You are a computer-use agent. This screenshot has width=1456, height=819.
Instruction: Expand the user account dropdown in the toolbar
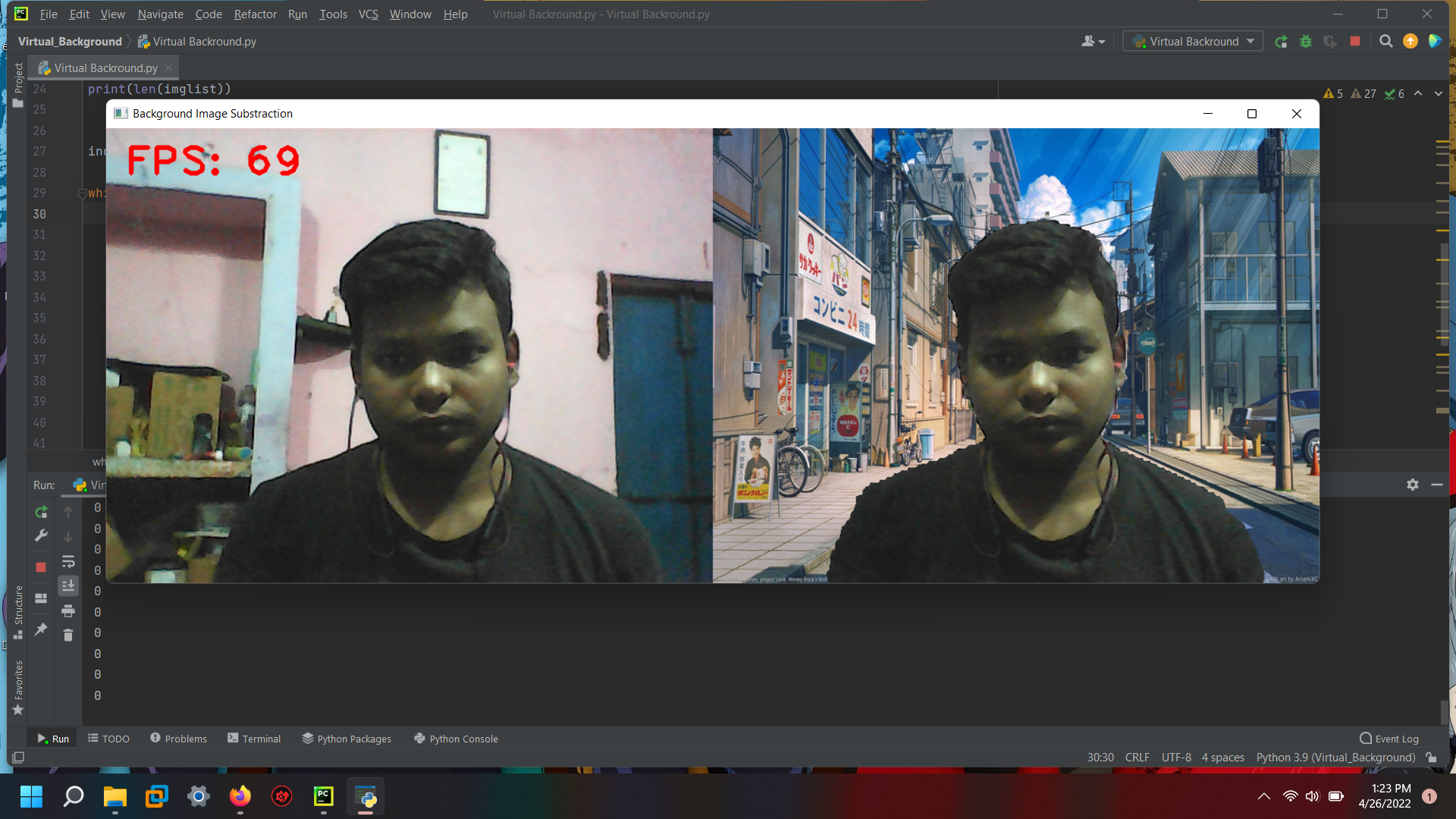[x=1092, y=42]
